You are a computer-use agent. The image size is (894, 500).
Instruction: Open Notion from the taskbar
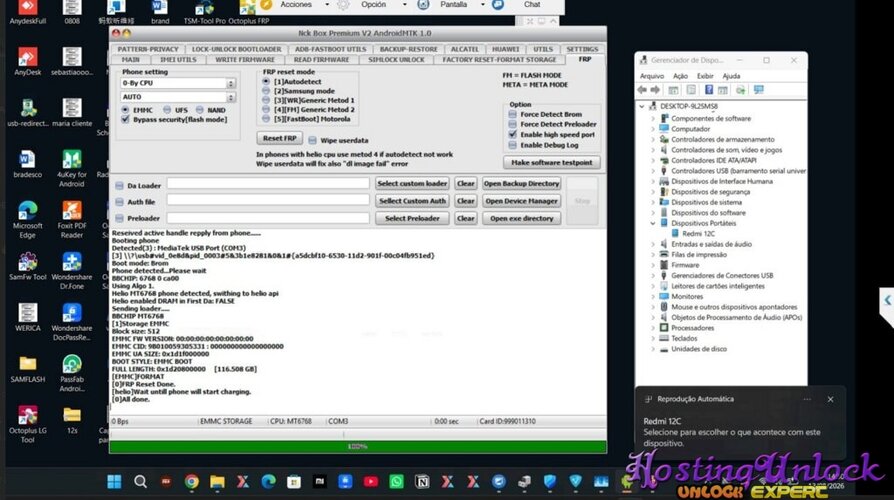(422, 482)
